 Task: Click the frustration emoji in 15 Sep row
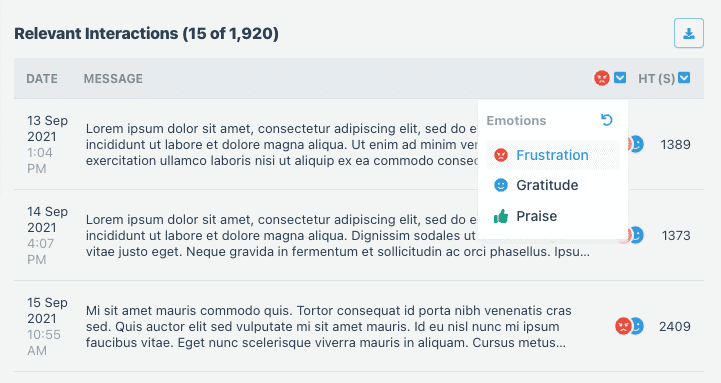click(x=623, y=326)
